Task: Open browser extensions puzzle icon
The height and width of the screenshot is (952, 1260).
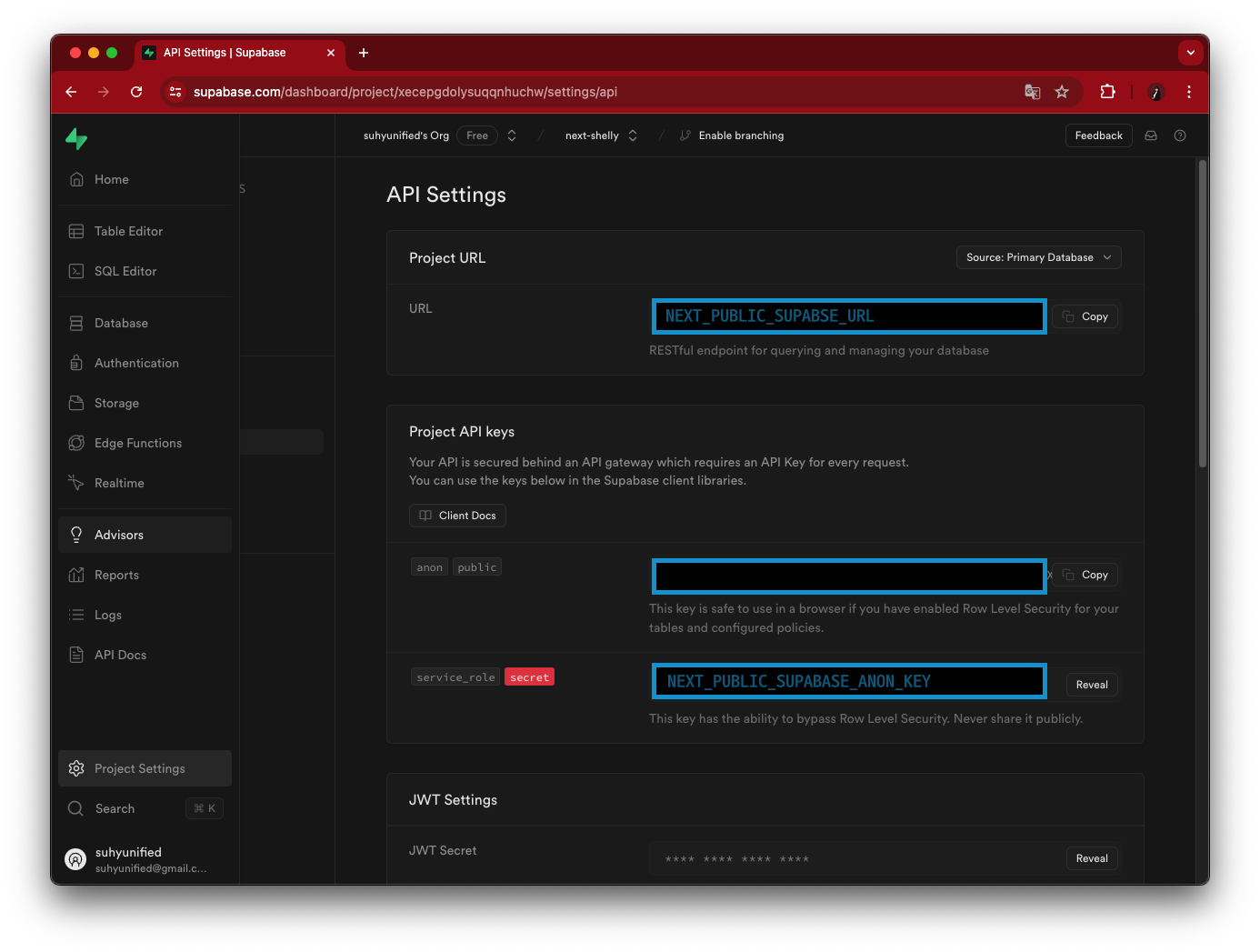Action: point(1107,92)
